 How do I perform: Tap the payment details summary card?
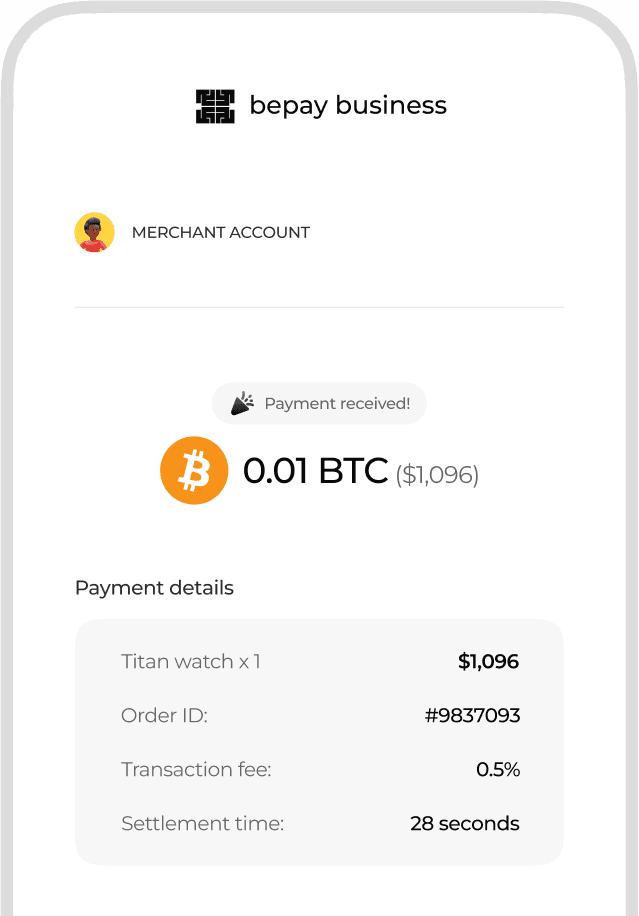(319, 742)
